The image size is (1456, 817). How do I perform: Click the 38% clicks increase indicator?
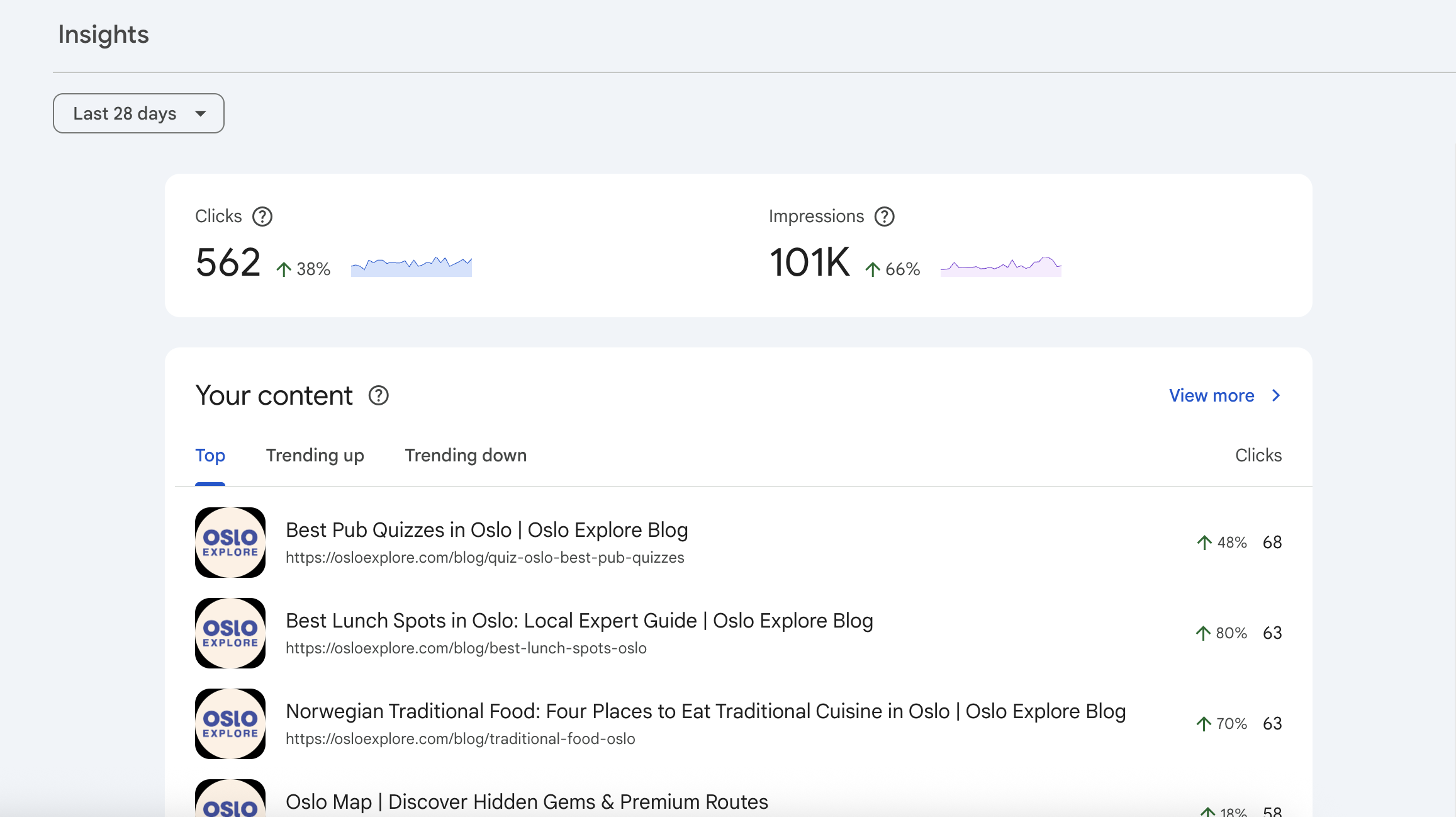[303, 269]
